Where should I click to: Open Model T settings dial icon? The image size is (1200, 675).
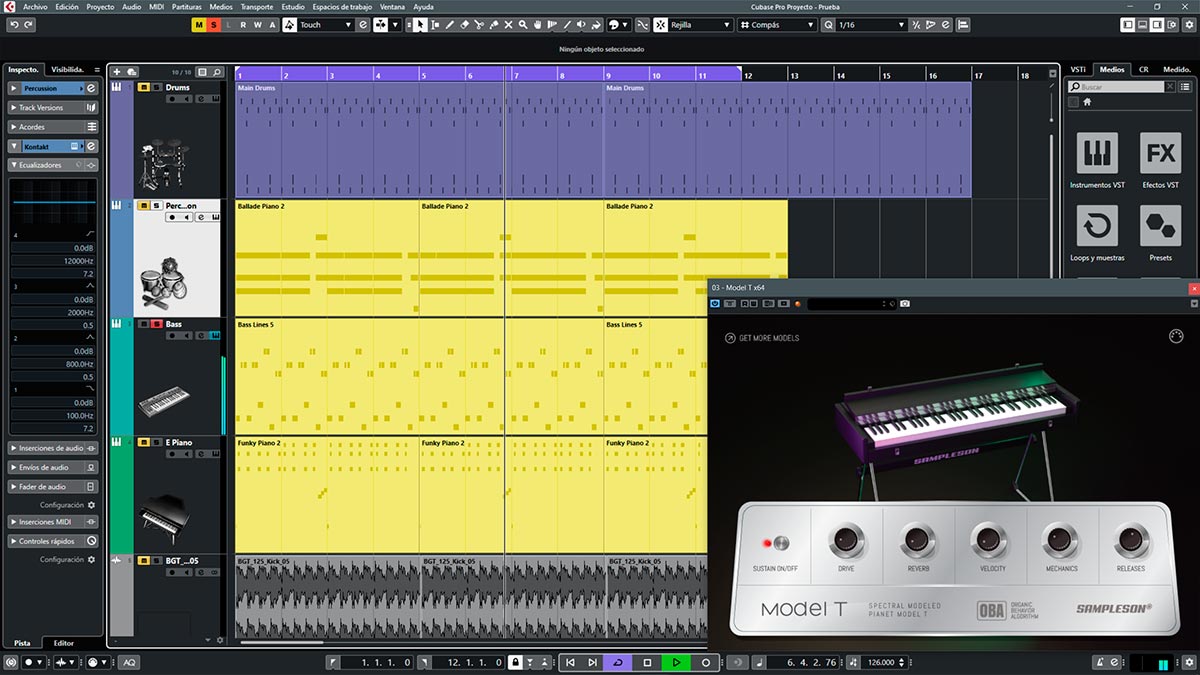(1176, 336)
